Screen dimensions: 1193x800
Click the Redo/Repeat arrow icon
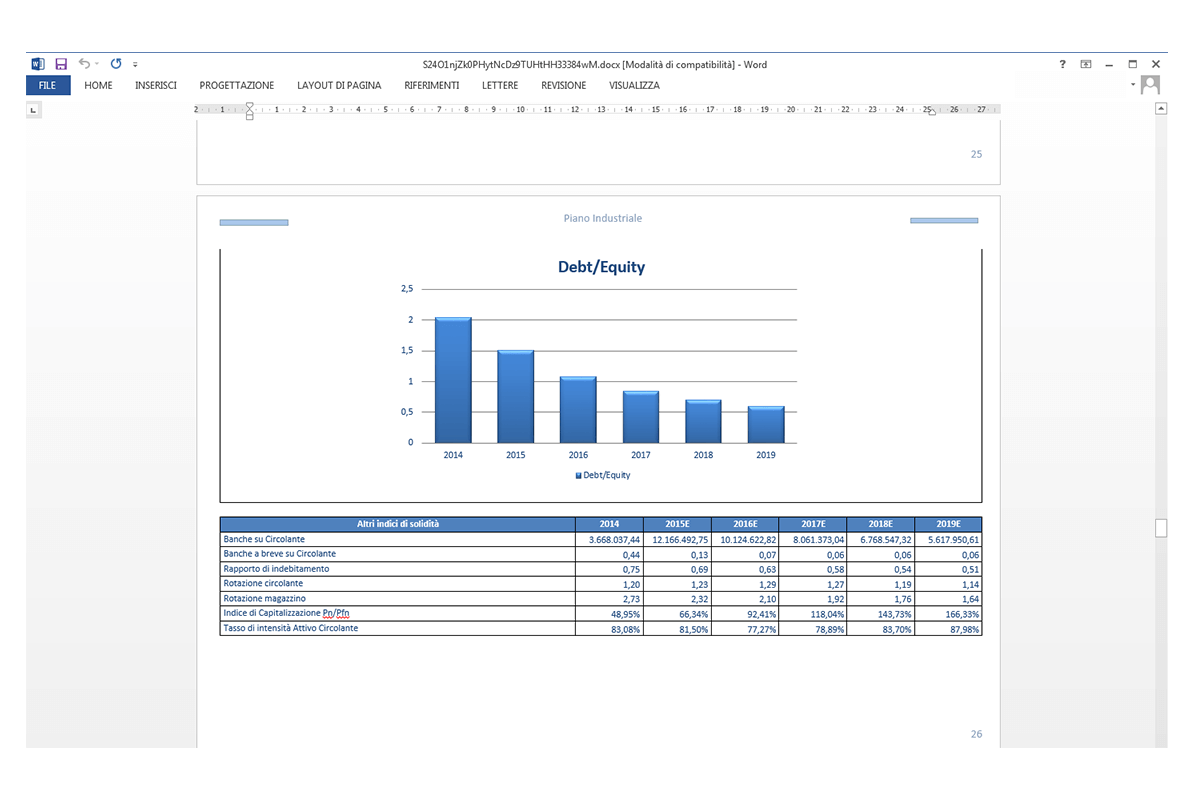point(116,64)
